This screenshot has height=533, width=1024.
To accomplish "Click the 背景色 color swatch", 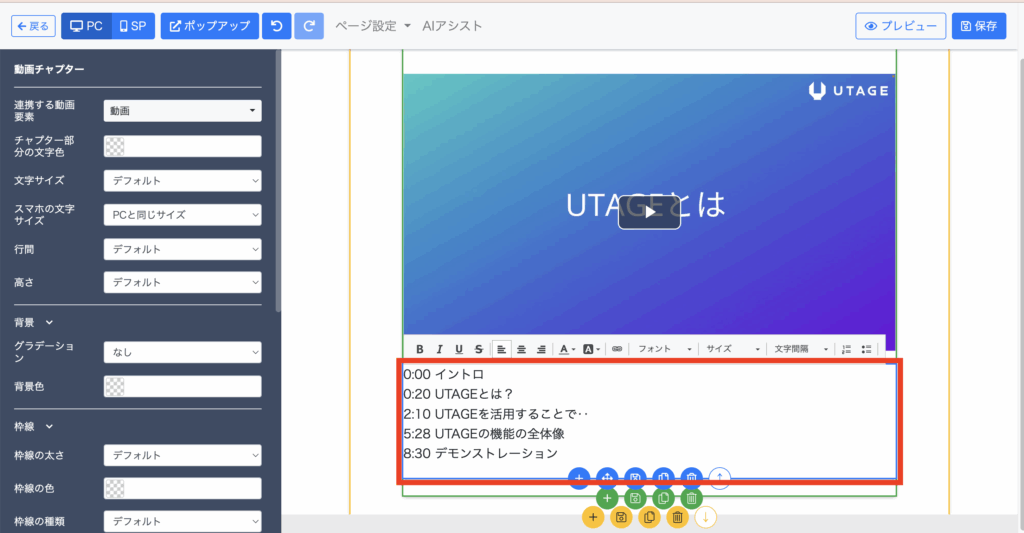I will pyautogui.click(x=115, y=387).
